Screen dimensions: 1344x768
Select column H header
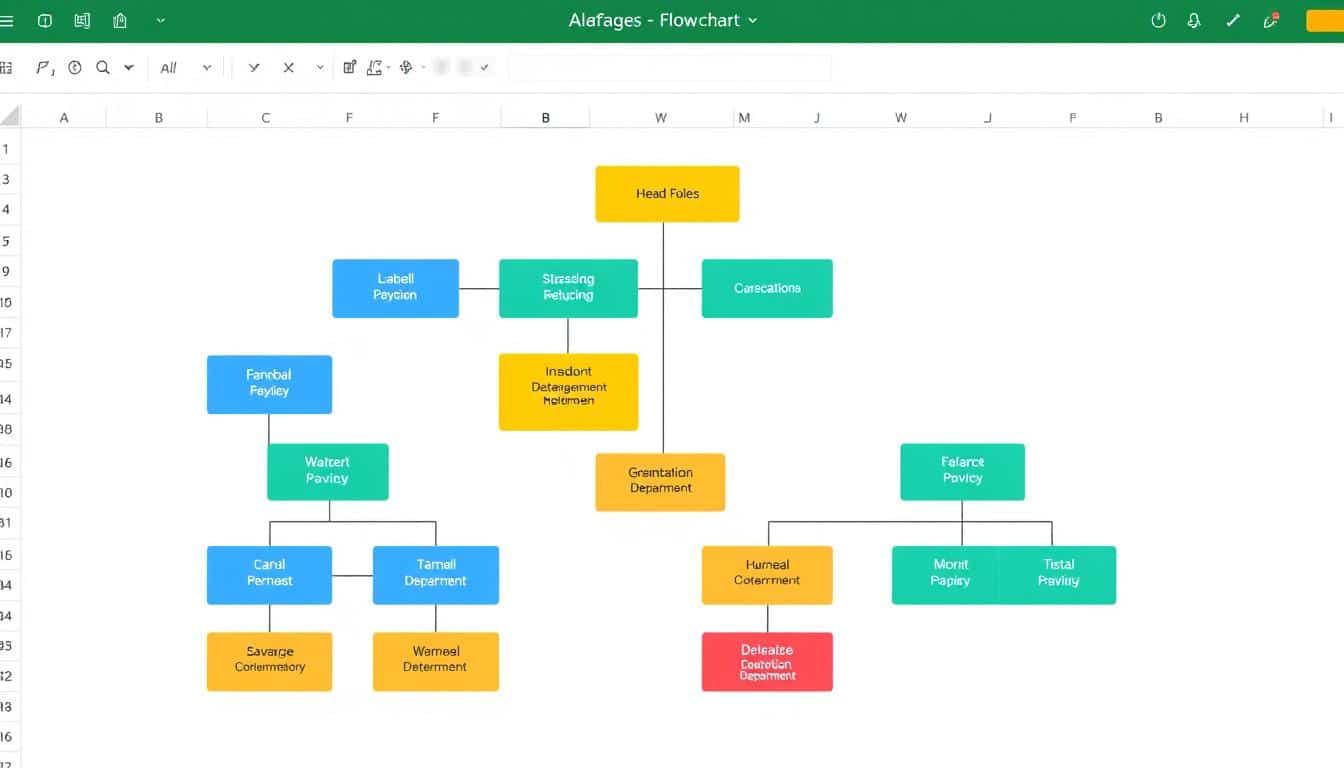(x=1244, y=117)
